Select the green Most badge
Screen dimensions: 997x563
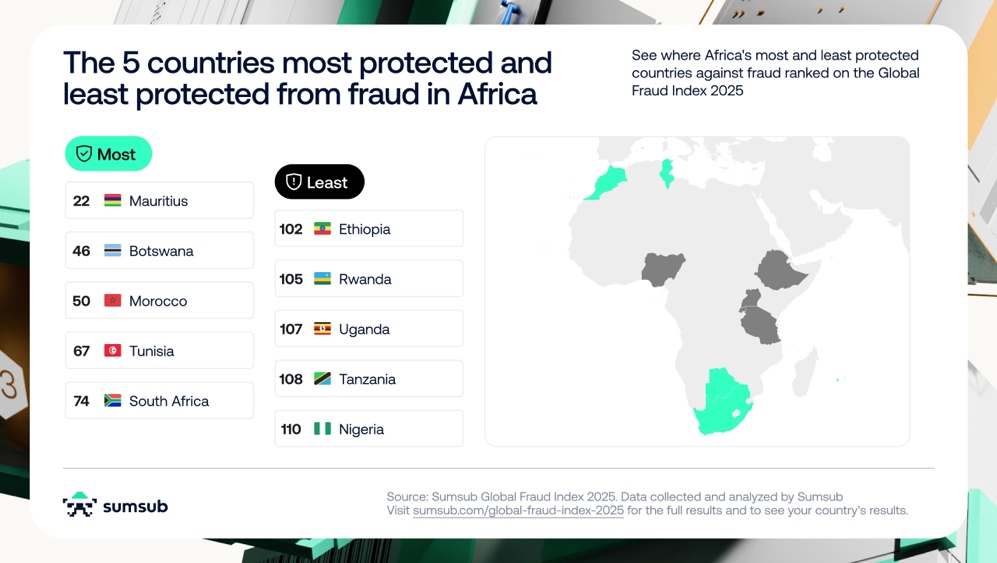point(108,154)
